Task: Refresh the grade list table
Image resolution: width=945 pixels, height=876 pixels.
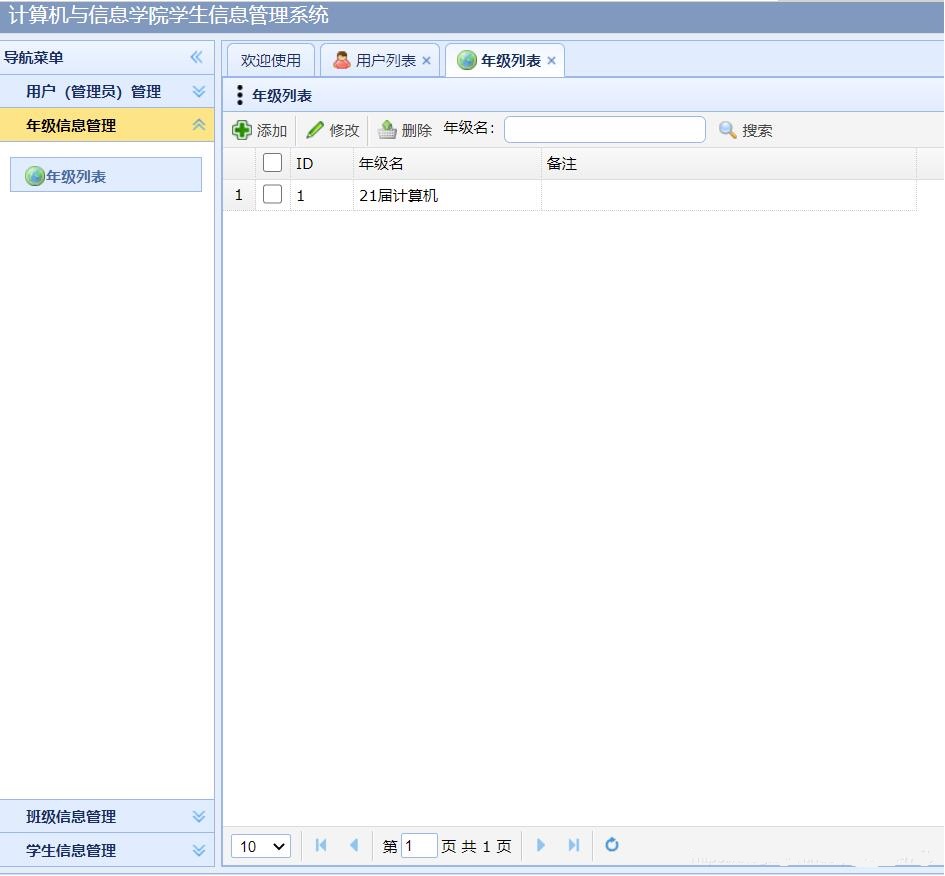Action: point(612,845)
